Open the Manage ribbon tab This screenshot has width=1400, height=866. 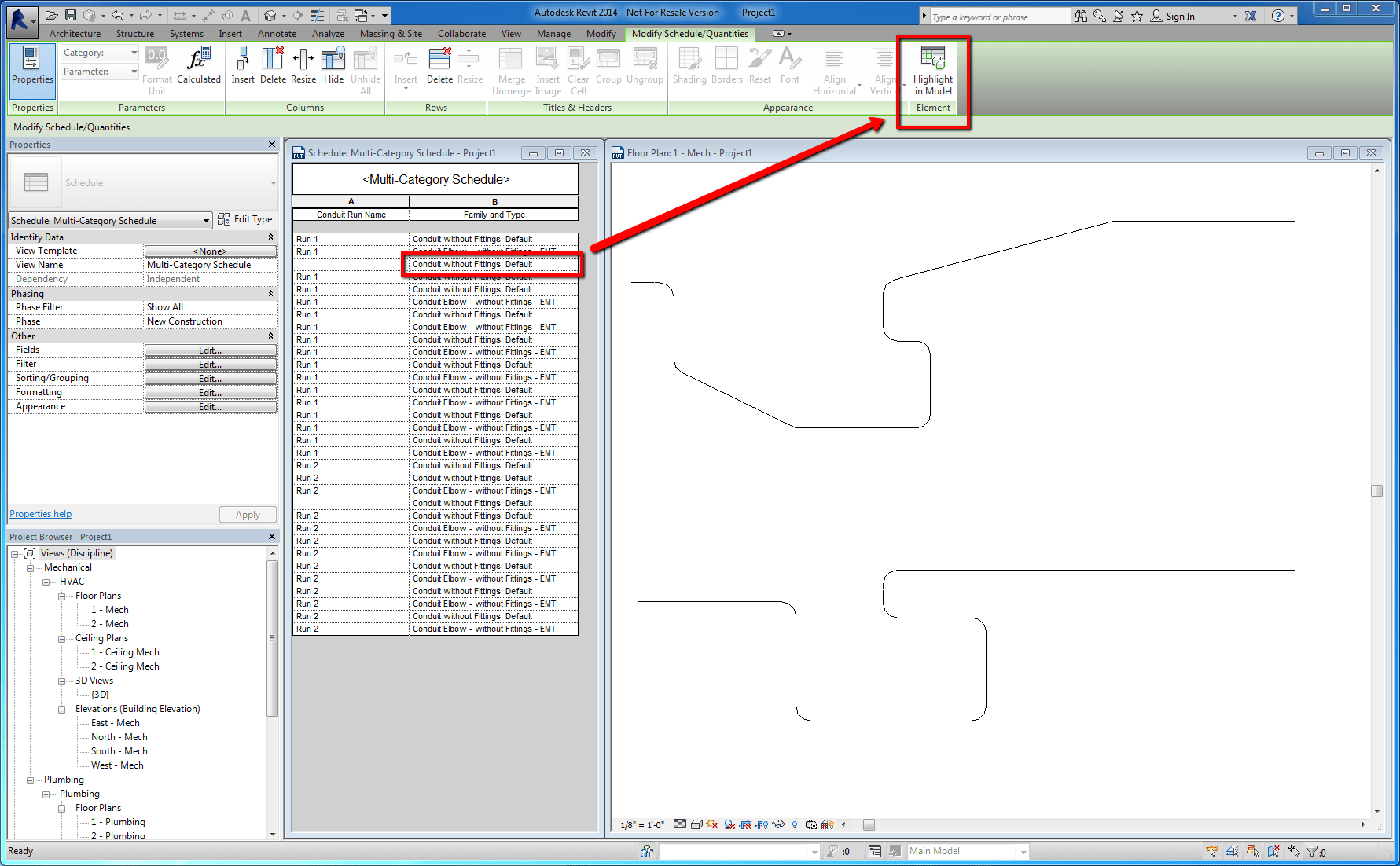[553, 33]
